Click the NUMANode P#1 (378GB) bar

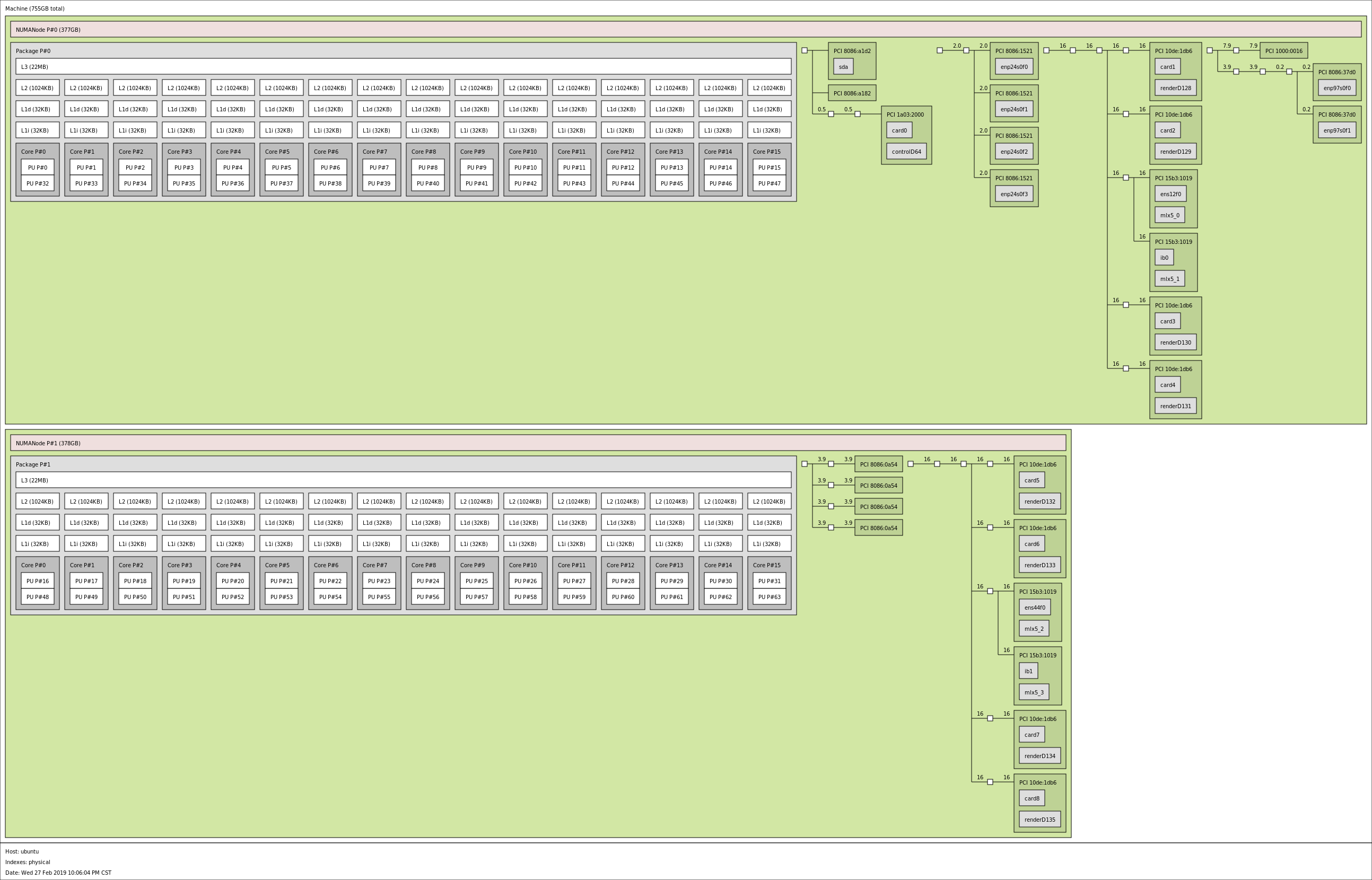tap(537, 443)
